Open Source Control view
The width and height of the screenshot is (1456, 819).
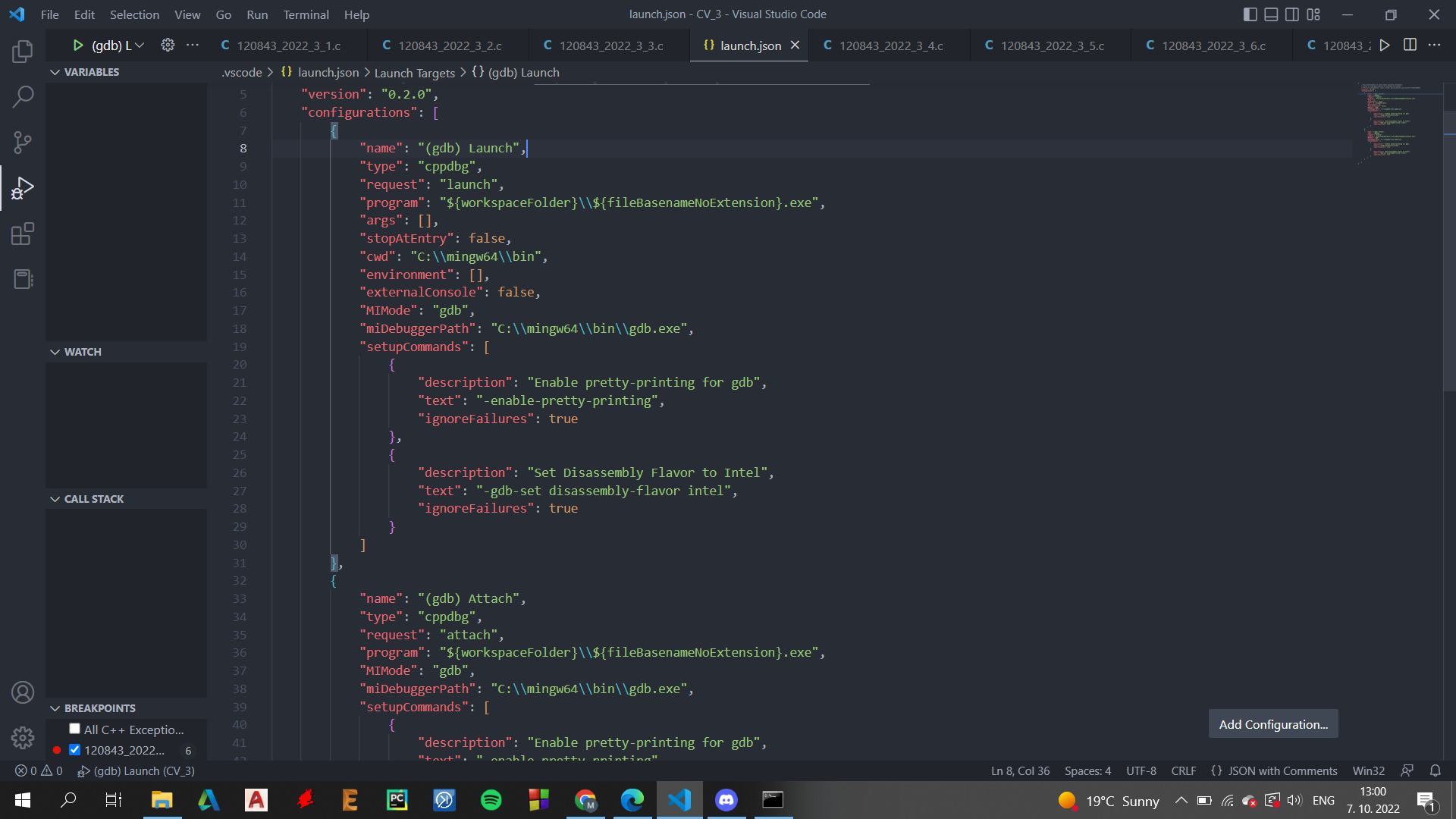pyautogui.click(x=23, y=143)
